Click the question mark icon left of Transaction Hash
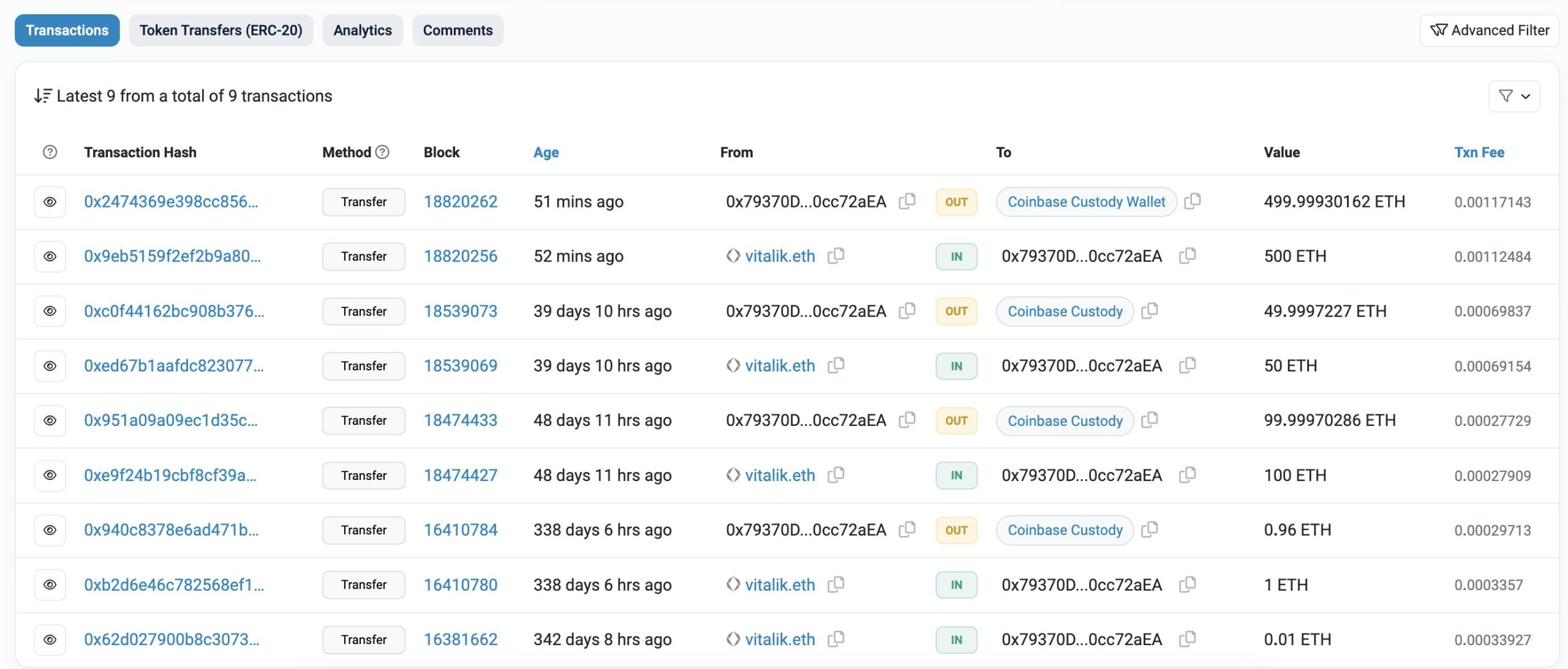Image resolution: width=1568 pixels, height=669 pixels. (x=50, y=152)
